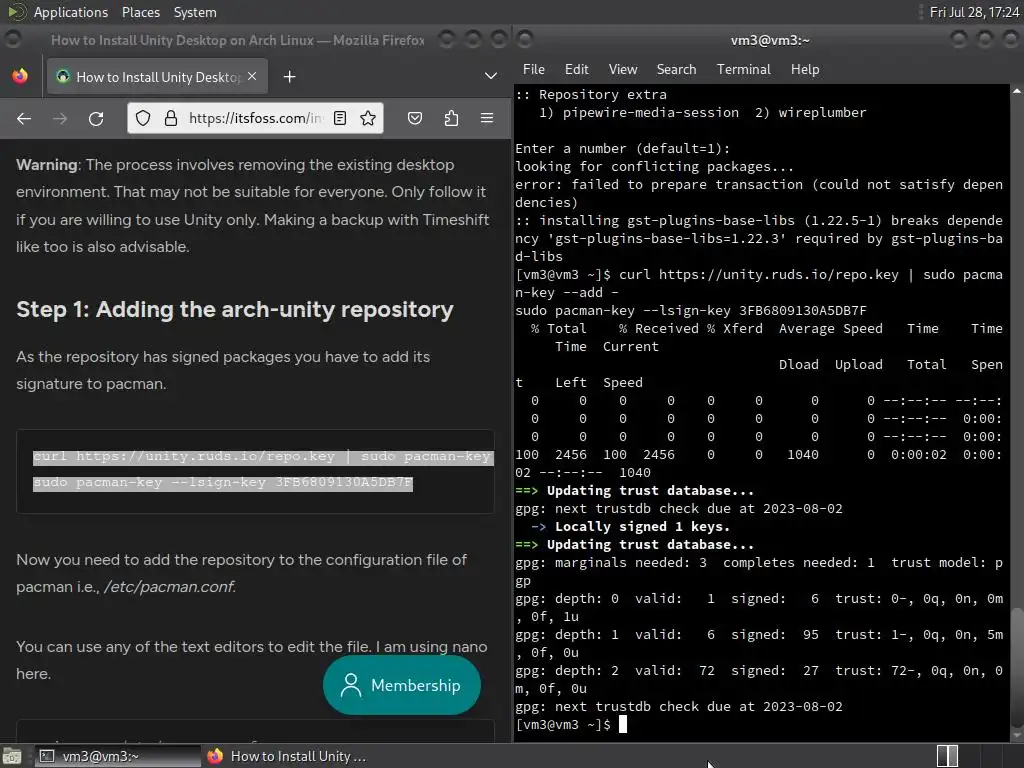Click the Firefox logo icon beside tabs
Image resolution: width=1024 pixels, height=768 pixels.
click(20, 76)
